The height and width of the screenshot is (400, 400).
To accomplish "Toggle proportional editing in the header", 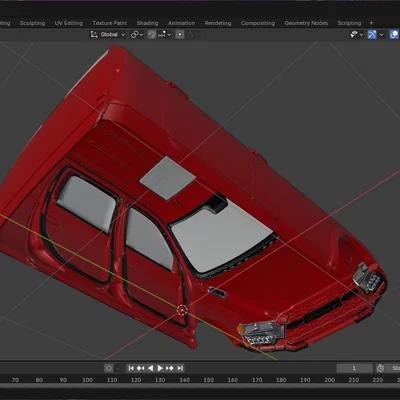I will click(180, 34).
